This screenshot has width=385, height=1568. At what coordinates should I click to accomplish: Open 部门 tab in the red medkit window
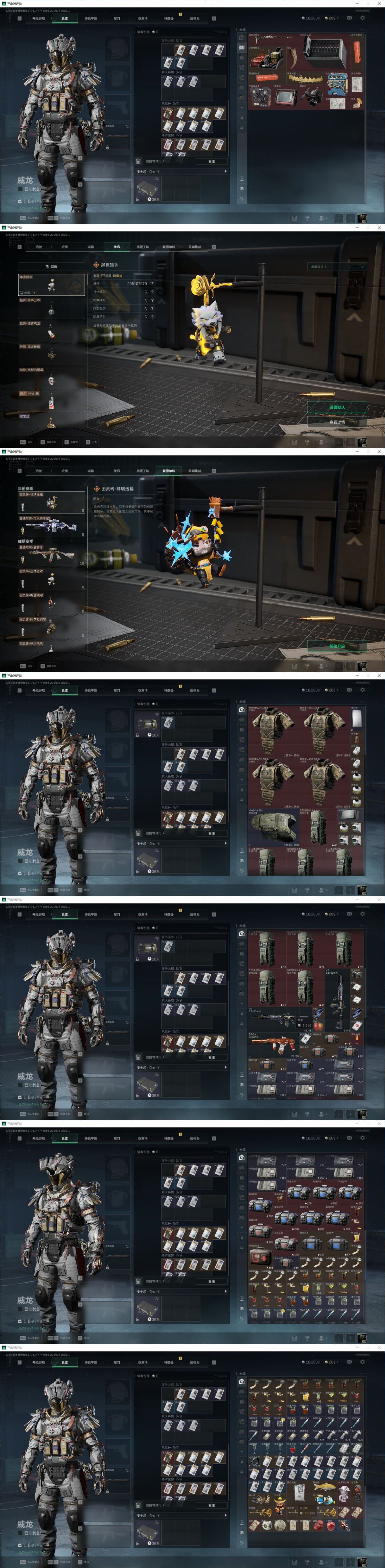(x=117, y=1138)
